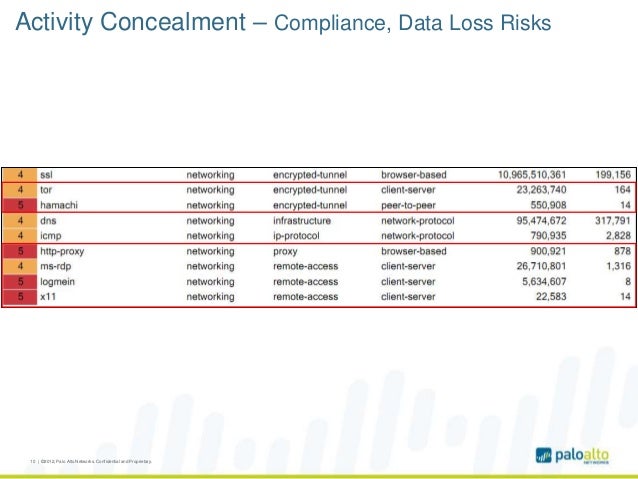Image resolution: width=638 pixels, height=479 pixels.
Task: Click 'client-server' in the tor row
Action: [x=408, y=190]
